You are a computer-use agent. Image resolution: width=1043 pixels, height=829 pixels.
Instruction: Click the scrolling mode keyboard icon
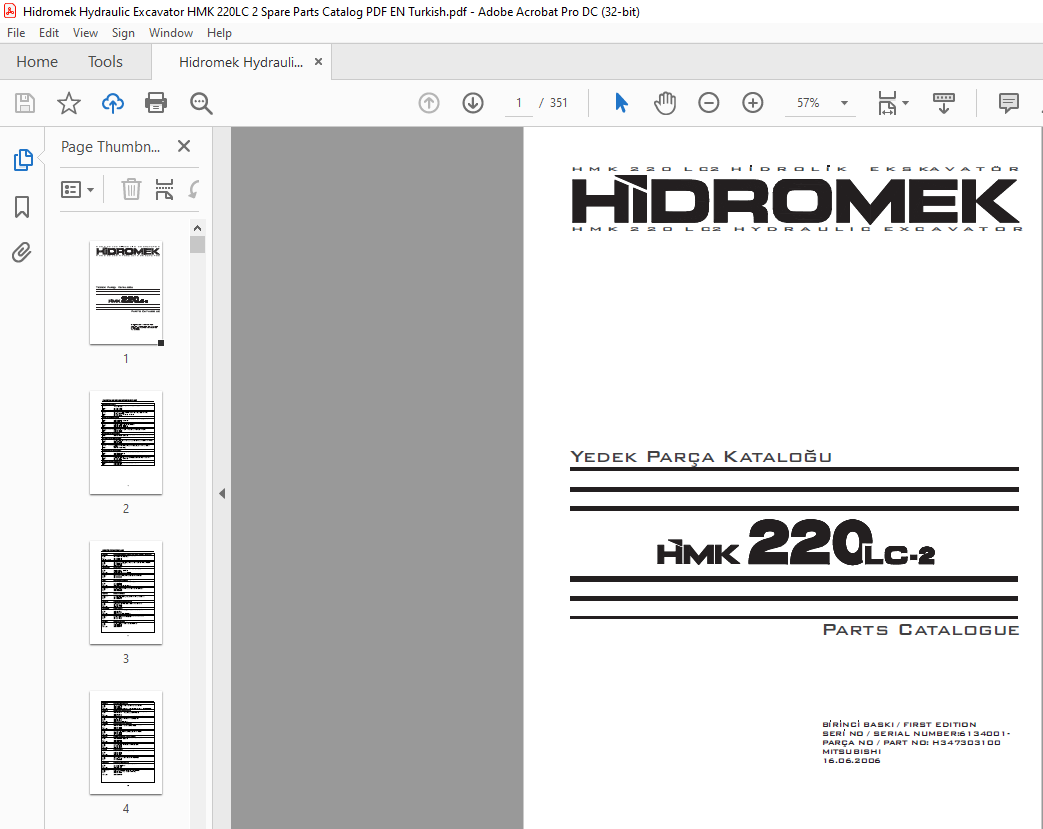[943, 103]
